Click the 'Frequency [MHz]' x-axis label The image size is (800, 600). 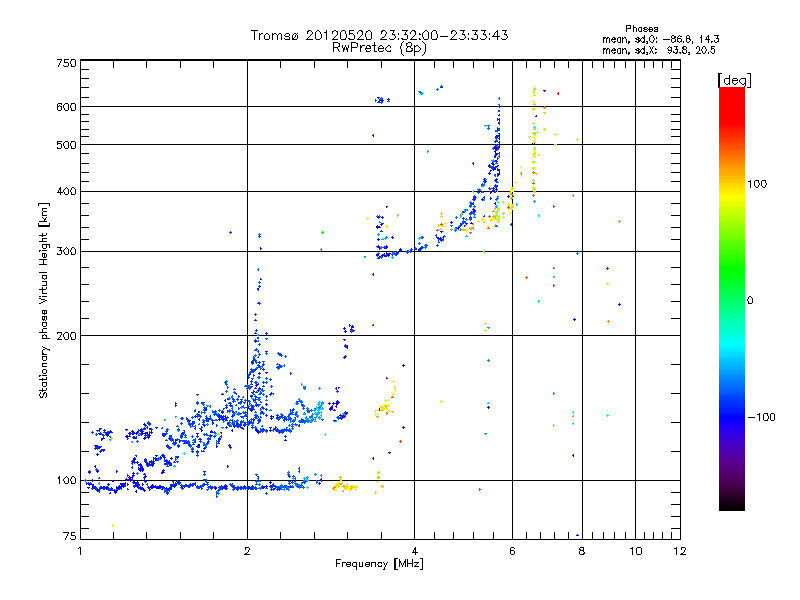379,564
